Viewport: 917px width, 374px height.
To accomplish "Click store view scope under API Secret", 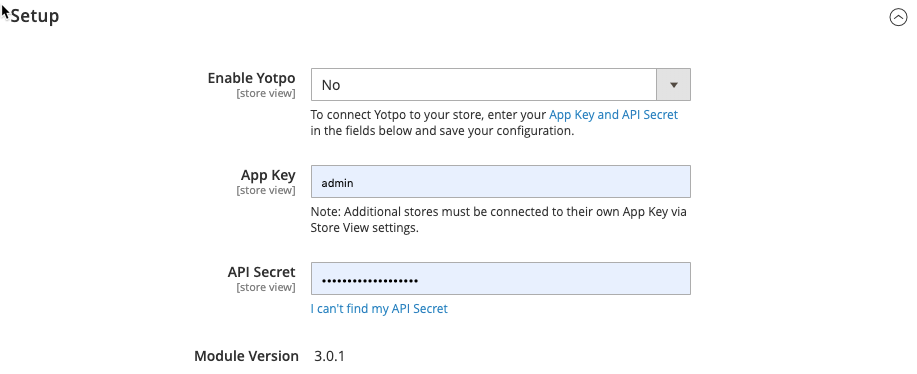I will tap(266, 288).
